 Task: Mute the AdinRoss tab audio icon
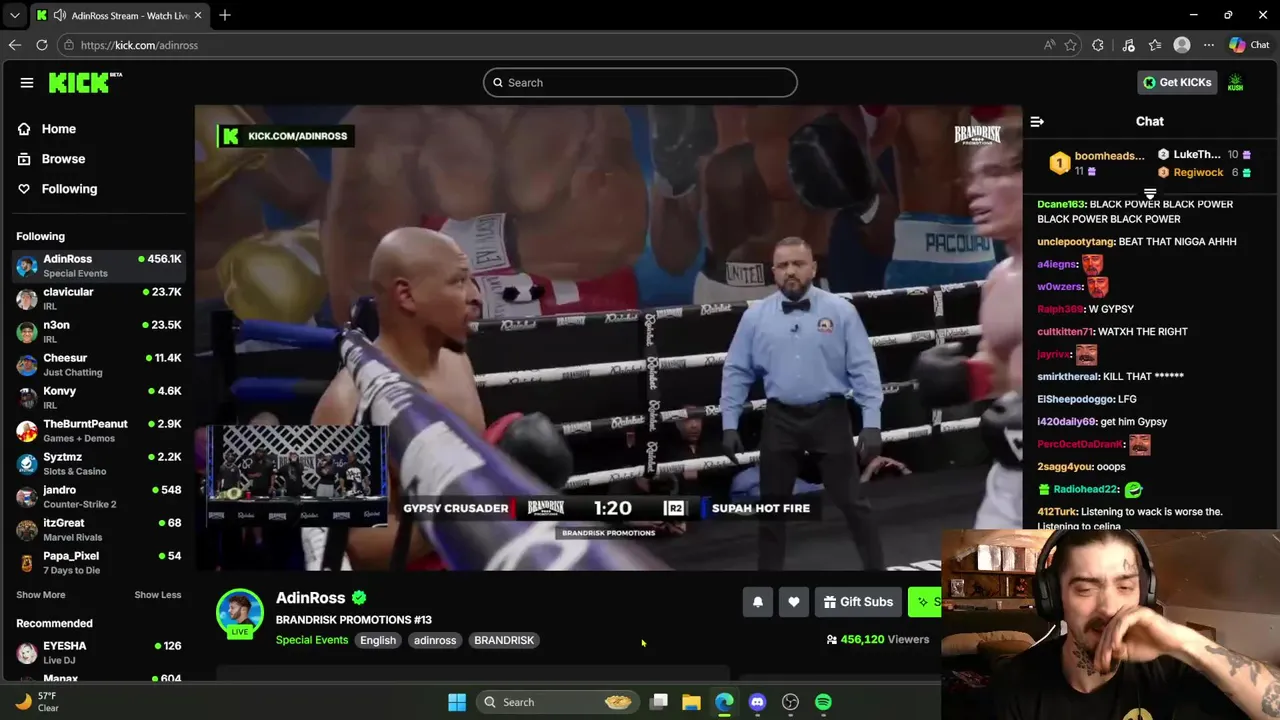coord(60,15)
